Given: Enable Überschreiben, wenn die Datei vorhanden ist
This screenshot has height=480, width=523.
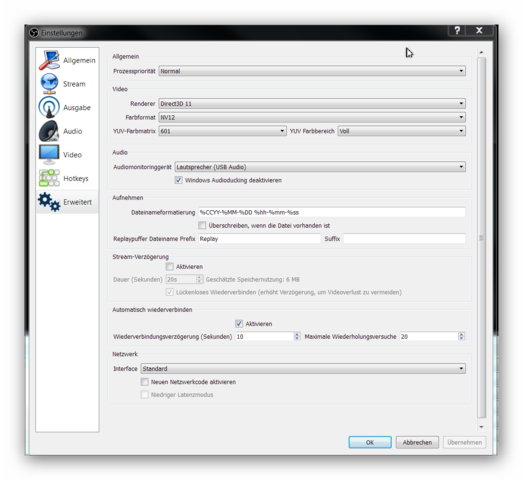Looking at the screenshot, I should [x=202, y=225].
